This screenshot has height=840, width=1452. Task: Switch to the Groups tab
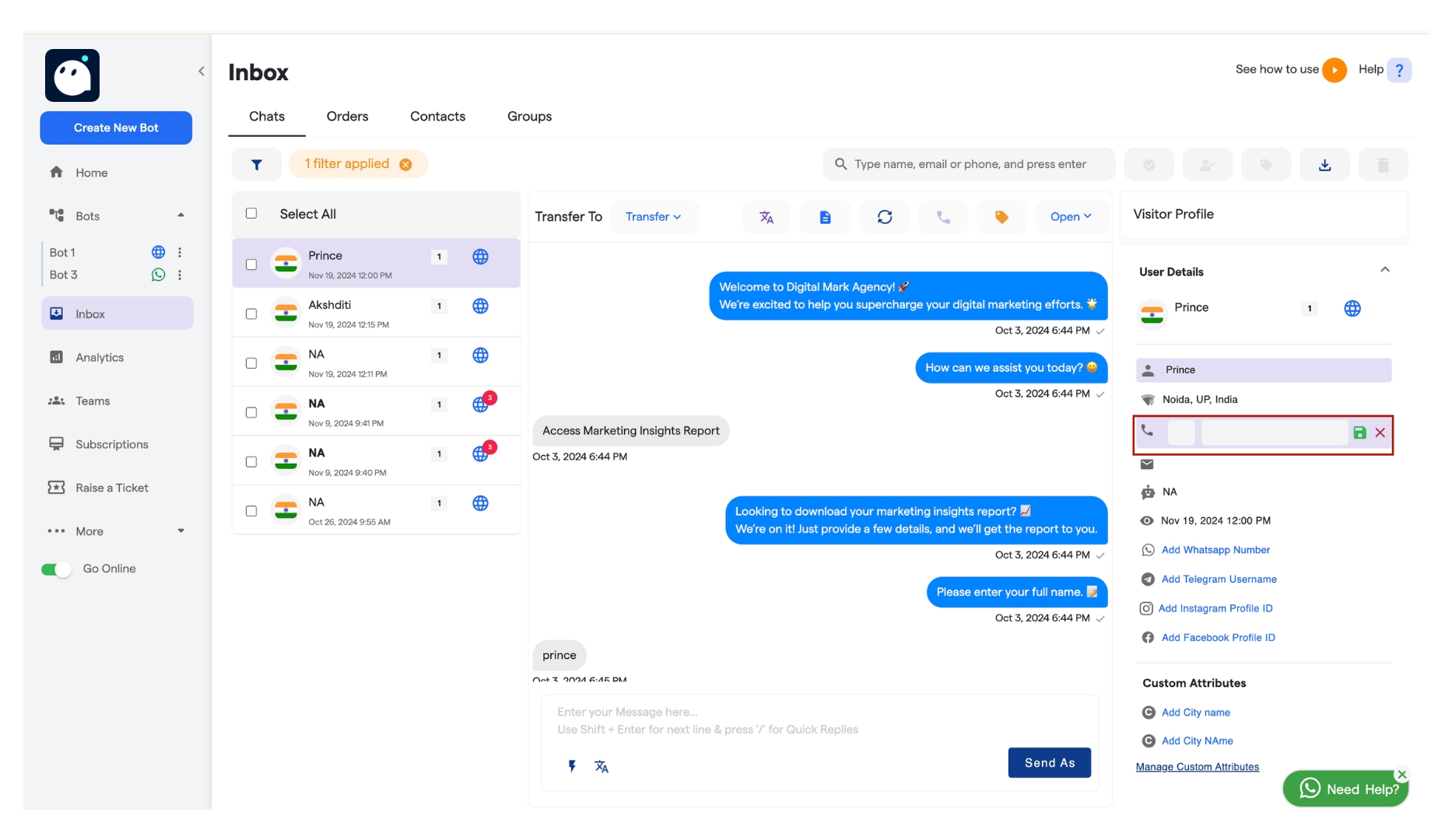tap(530, 117)
